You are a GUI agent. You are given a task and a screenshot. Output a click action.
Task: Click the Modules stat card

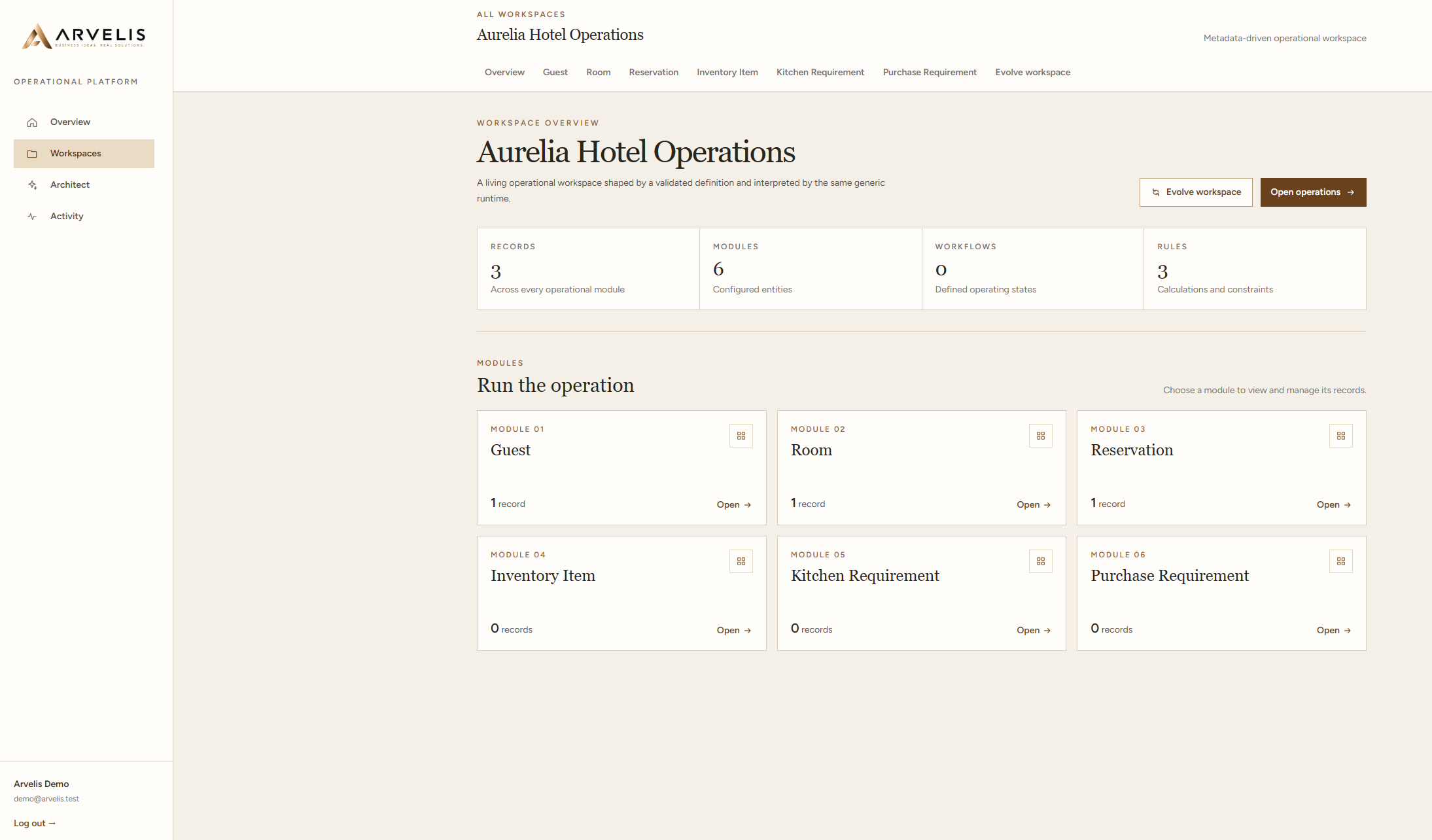click(x=811, y=269)
